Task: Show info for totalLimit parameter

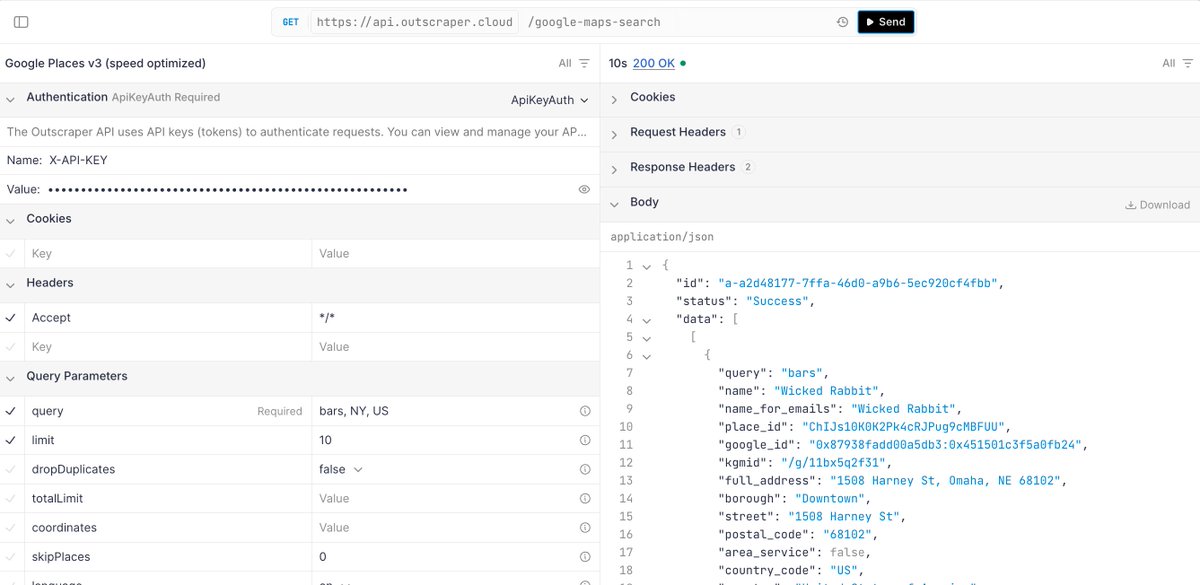Action: (x=585, y=498)
